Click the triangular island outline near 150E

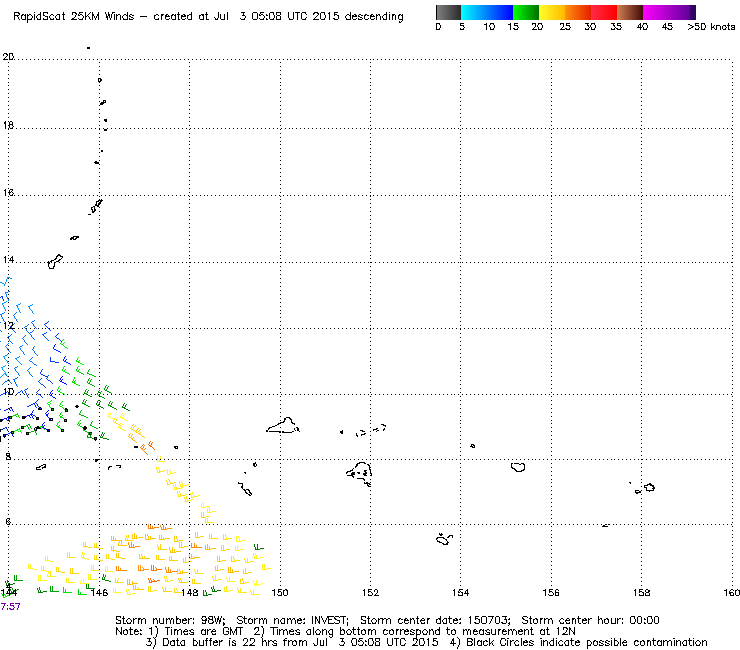[283, 425]
